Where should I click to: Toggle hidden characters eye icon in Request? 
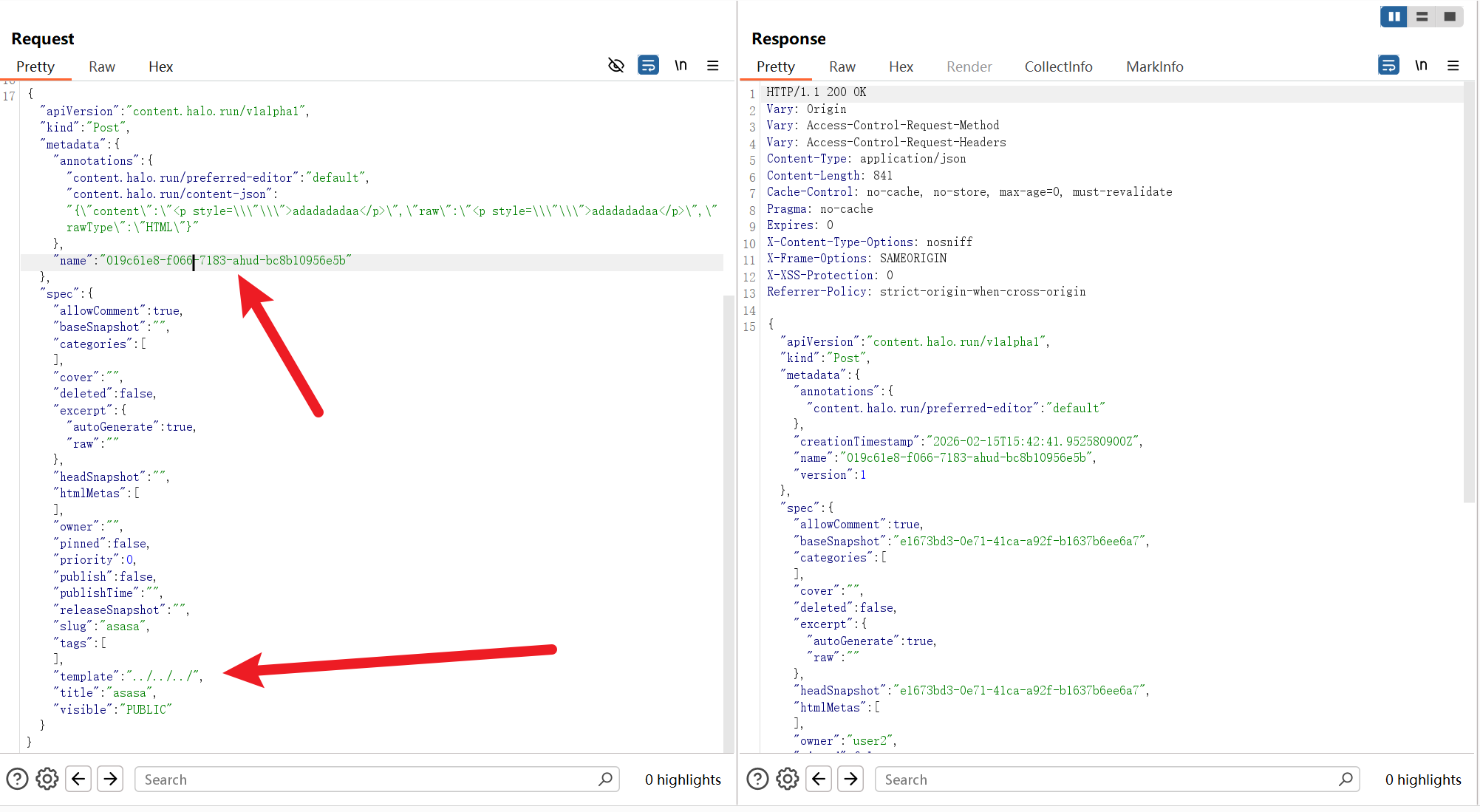click(x=615, y=66)
